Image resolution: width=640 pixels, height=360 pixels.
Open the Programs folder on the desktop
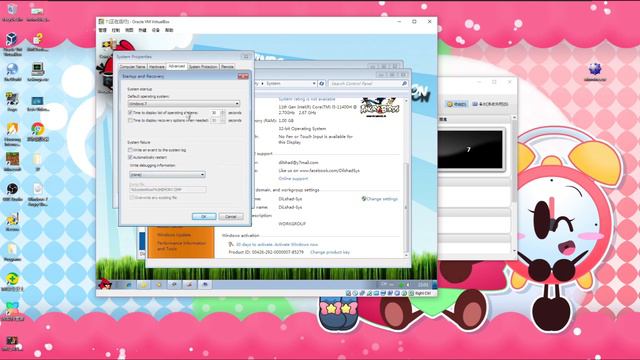(x=12, y=251)
